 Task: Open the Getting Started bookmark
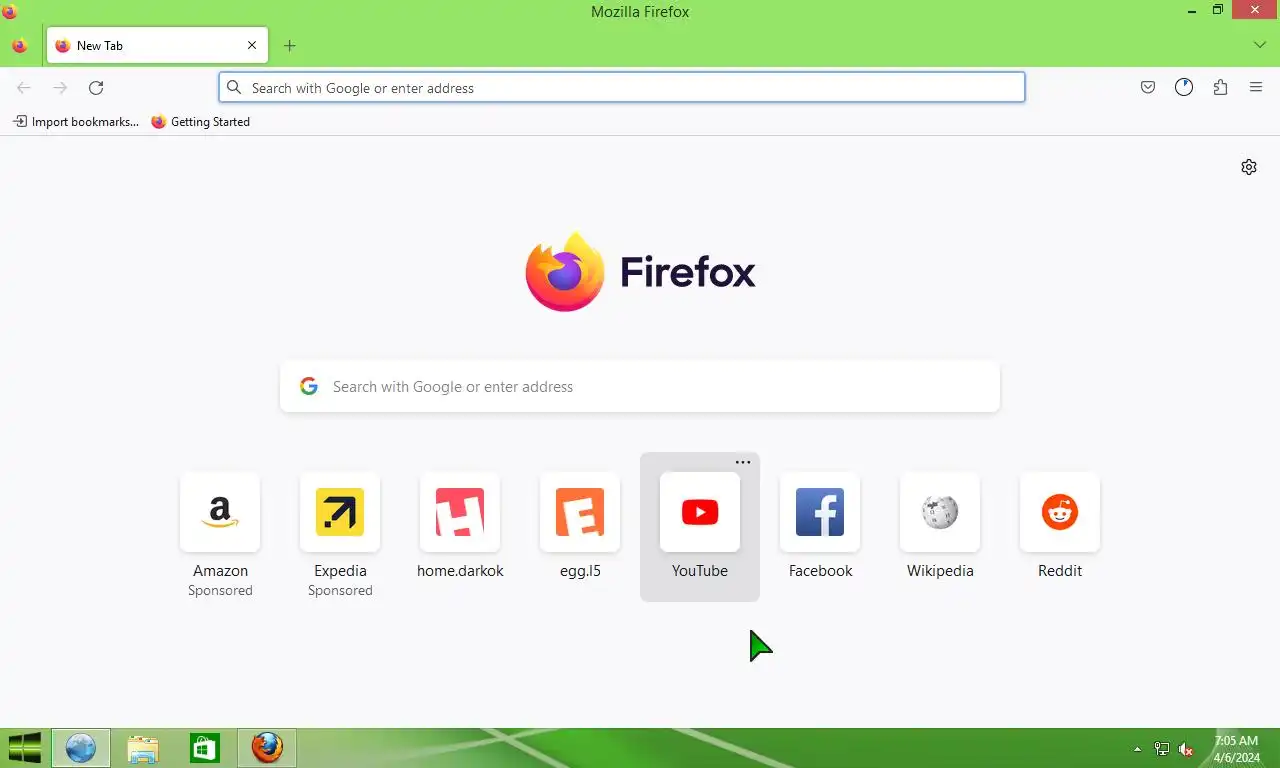click(201, 122)
